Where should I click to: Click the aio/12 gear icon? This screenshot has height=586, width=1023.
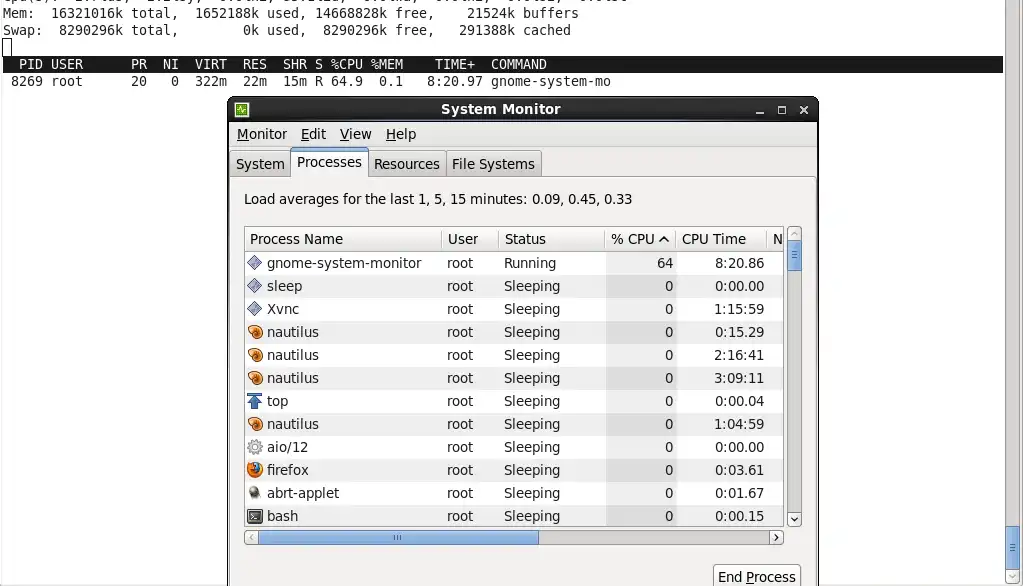point(254,447)
